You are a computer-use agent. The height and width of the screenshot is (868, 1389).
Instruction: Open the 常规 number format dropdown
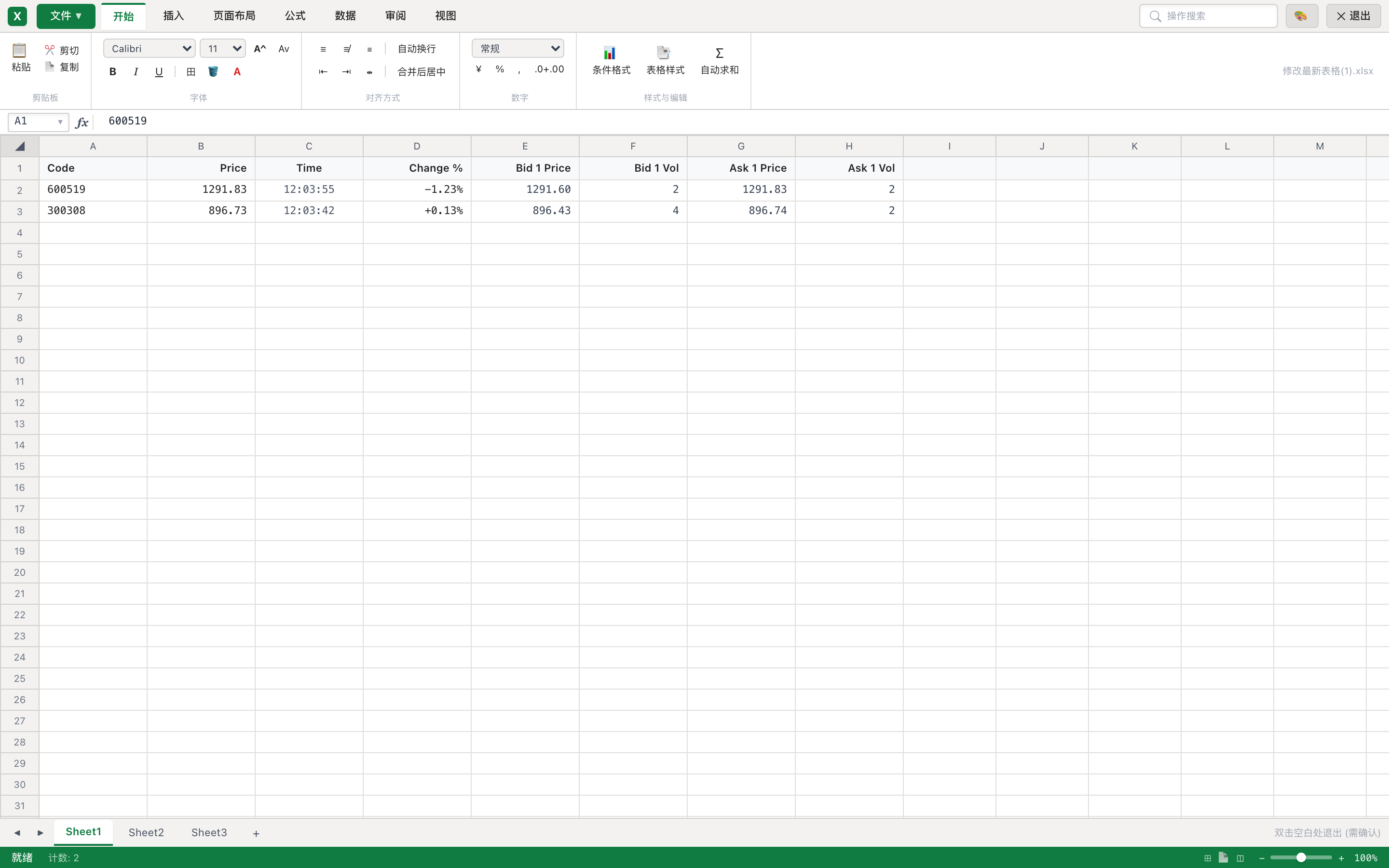click(x=517, y=49)
